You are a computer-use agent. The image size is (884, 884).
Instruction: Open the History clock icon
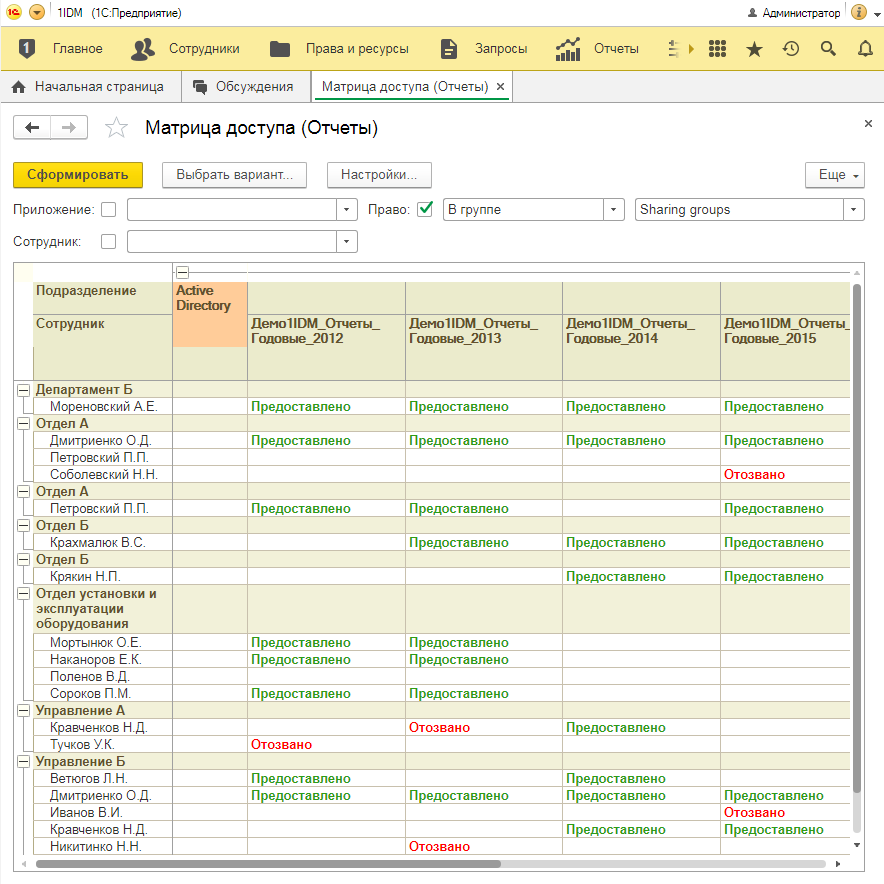pos(791,48)
